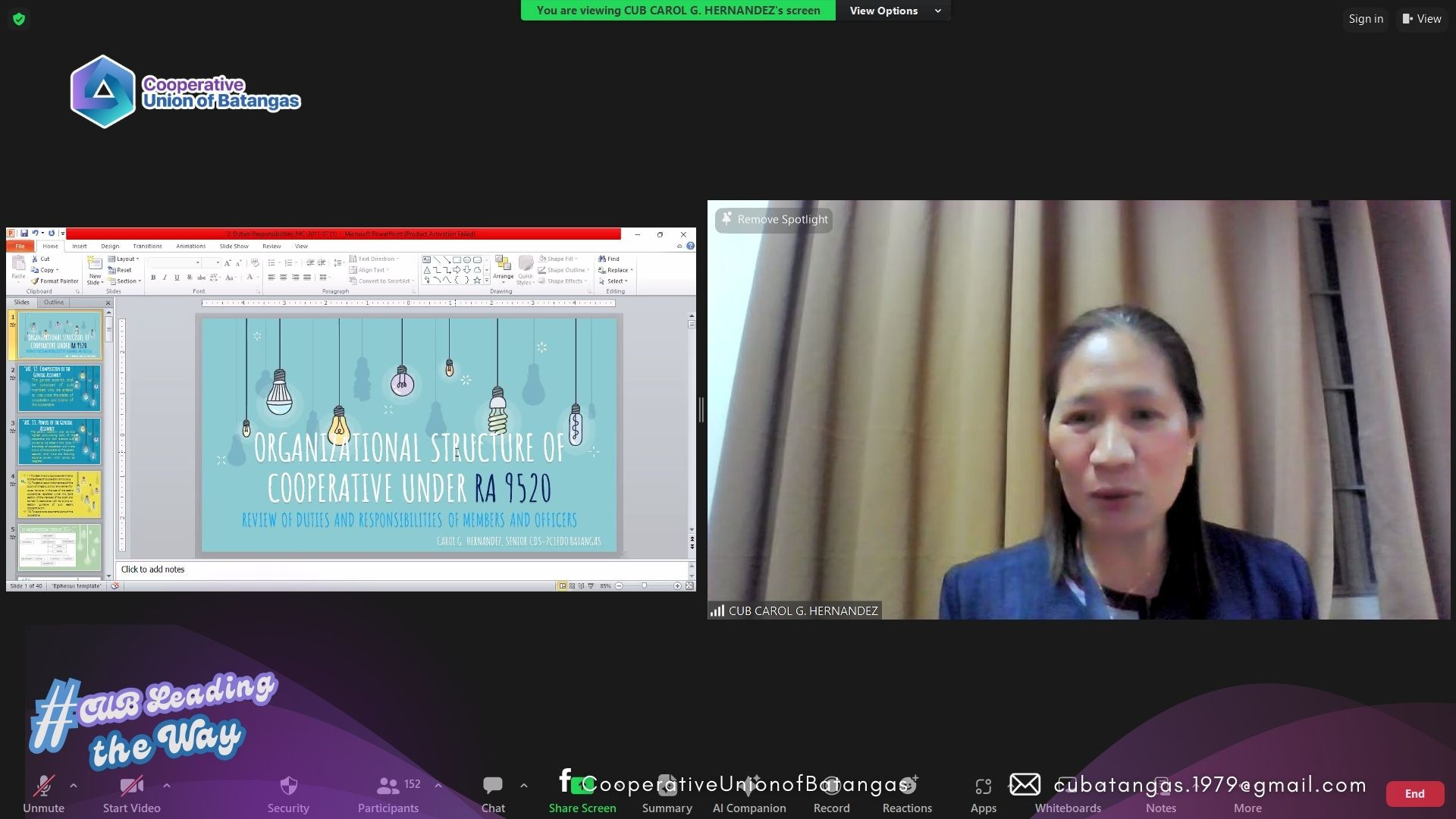Click the New Slide icon
This screenshot has width=1456, height=819.
coord(95,264)
